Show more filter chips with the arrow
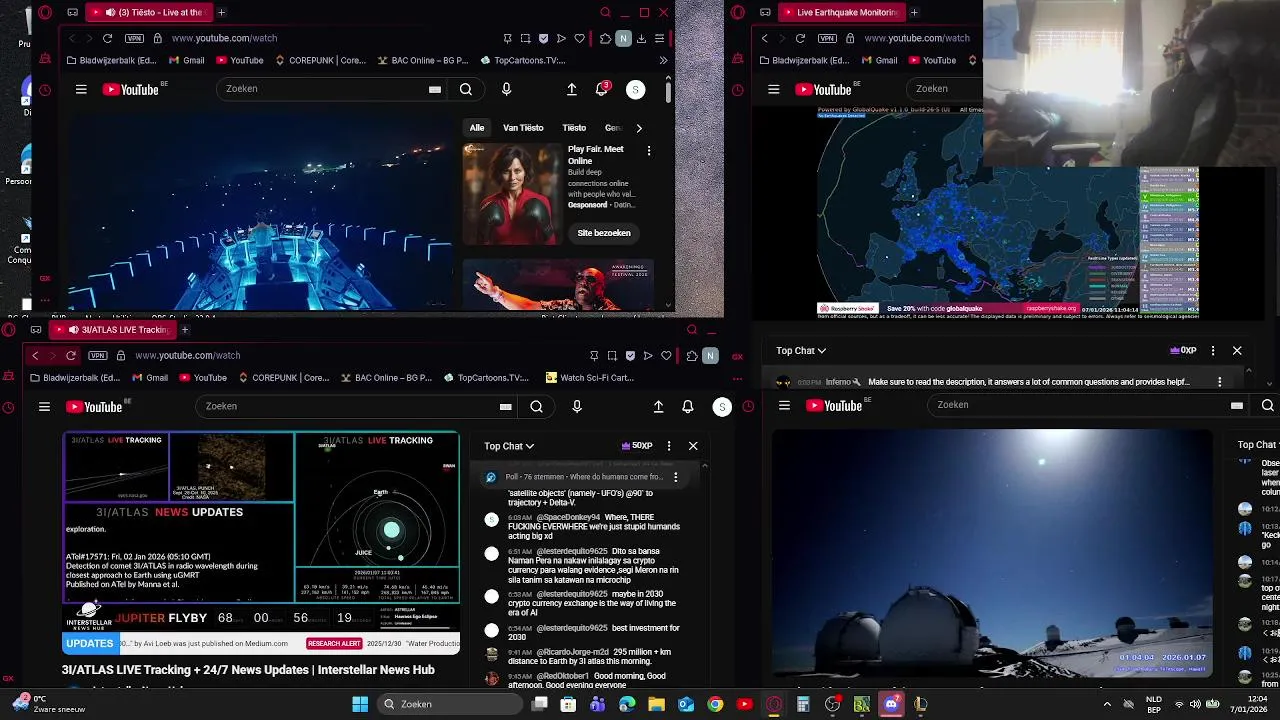Image resolution: width=1280 pixels, height=720 pixels. [x=639, y=128]
